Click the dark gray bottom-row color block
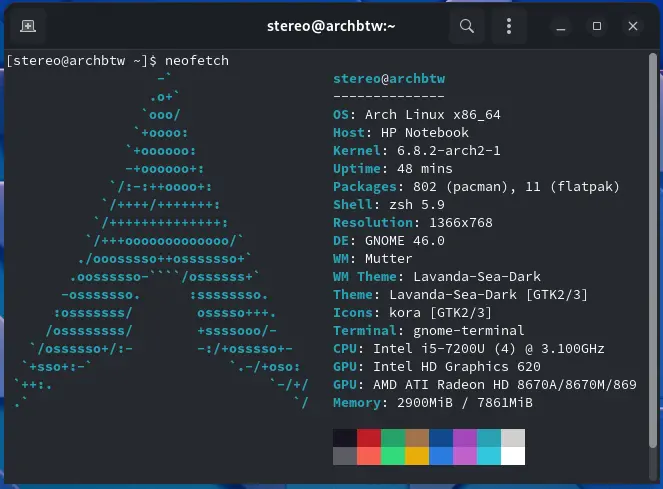The width and height of the screenshot is (663, 489). pyautogui.click(x=345, y=456)
